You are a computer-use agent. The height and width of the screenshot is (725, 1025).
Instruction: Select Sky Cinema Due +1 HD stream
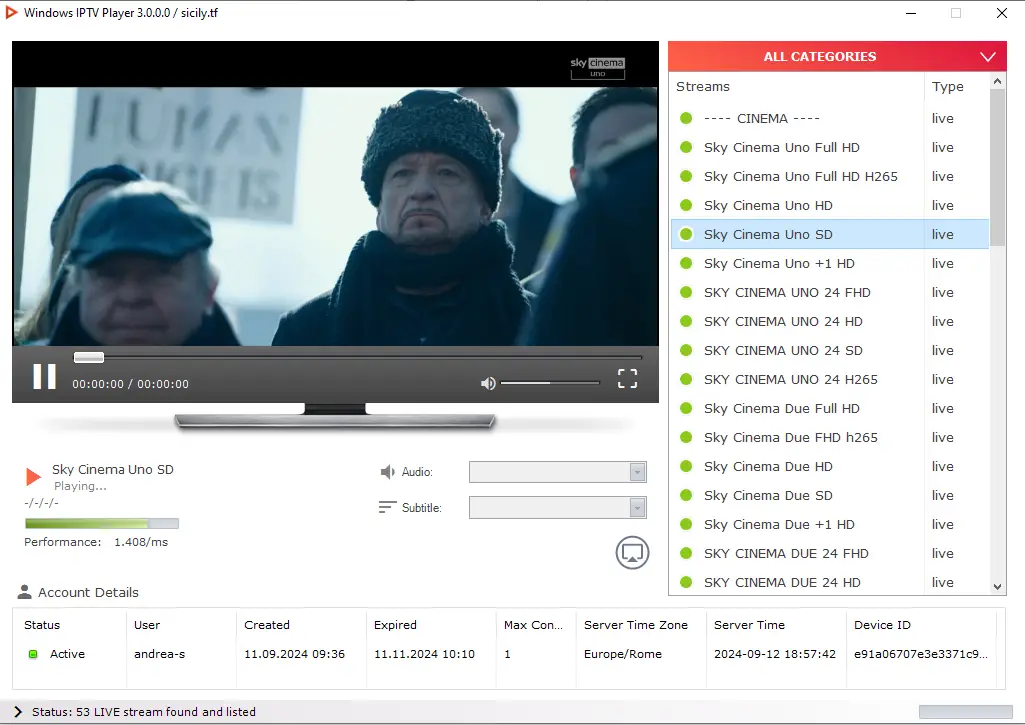click(830, 524)
